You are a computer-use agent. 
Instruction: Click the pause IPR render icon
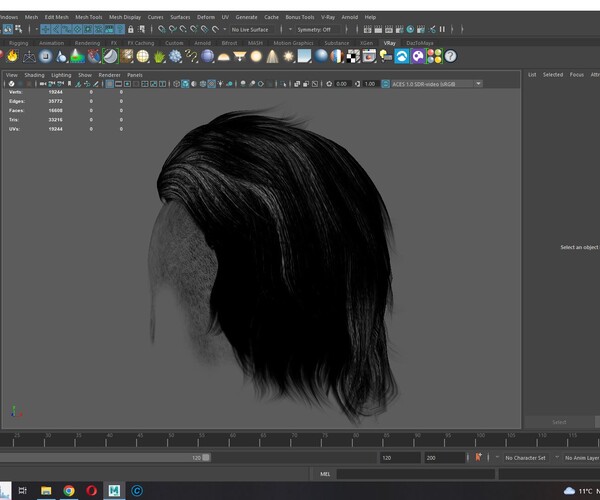tap(442, 29)
